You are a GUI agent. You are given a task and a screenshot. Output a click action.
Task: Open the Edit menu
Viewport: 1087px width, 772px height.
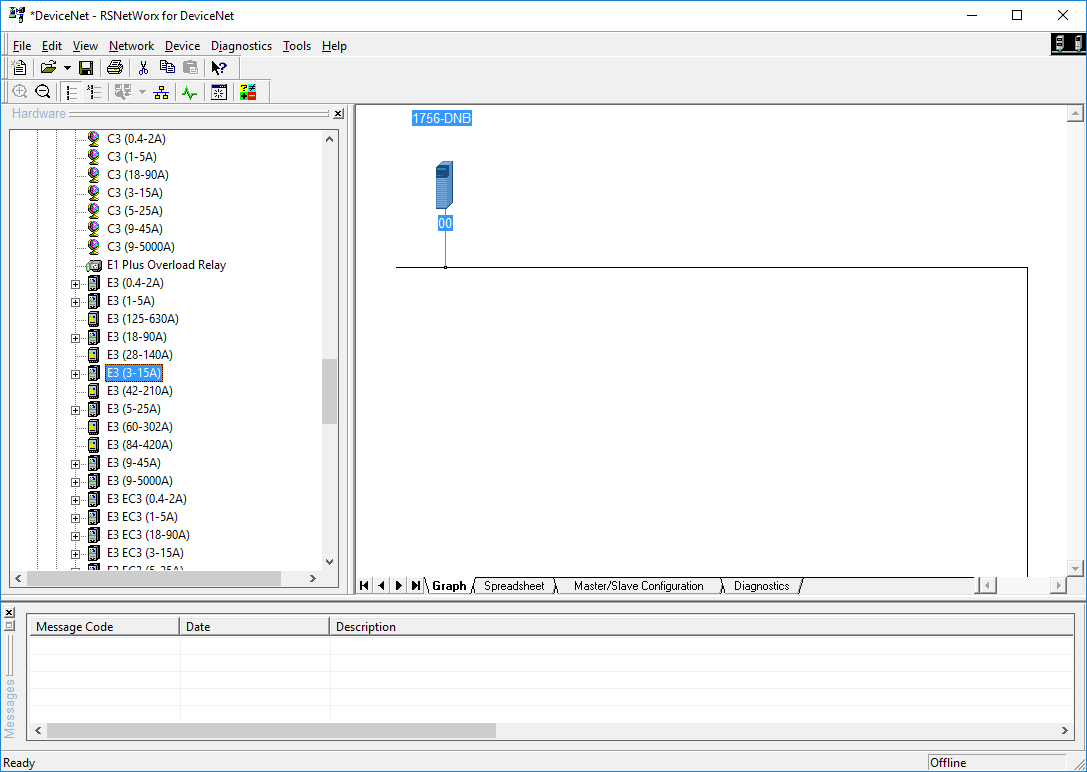pyautogui.click(x=52, y=46)
